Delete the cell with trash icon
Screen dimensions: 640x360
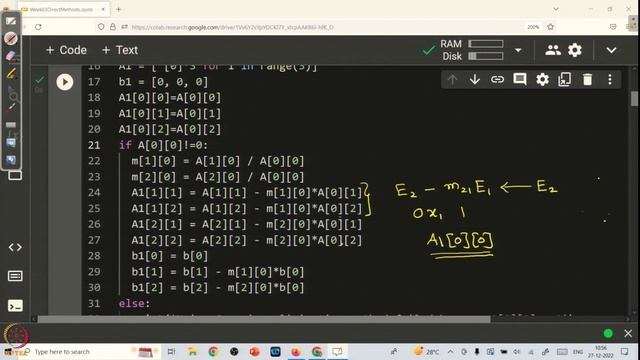[587, 79]
